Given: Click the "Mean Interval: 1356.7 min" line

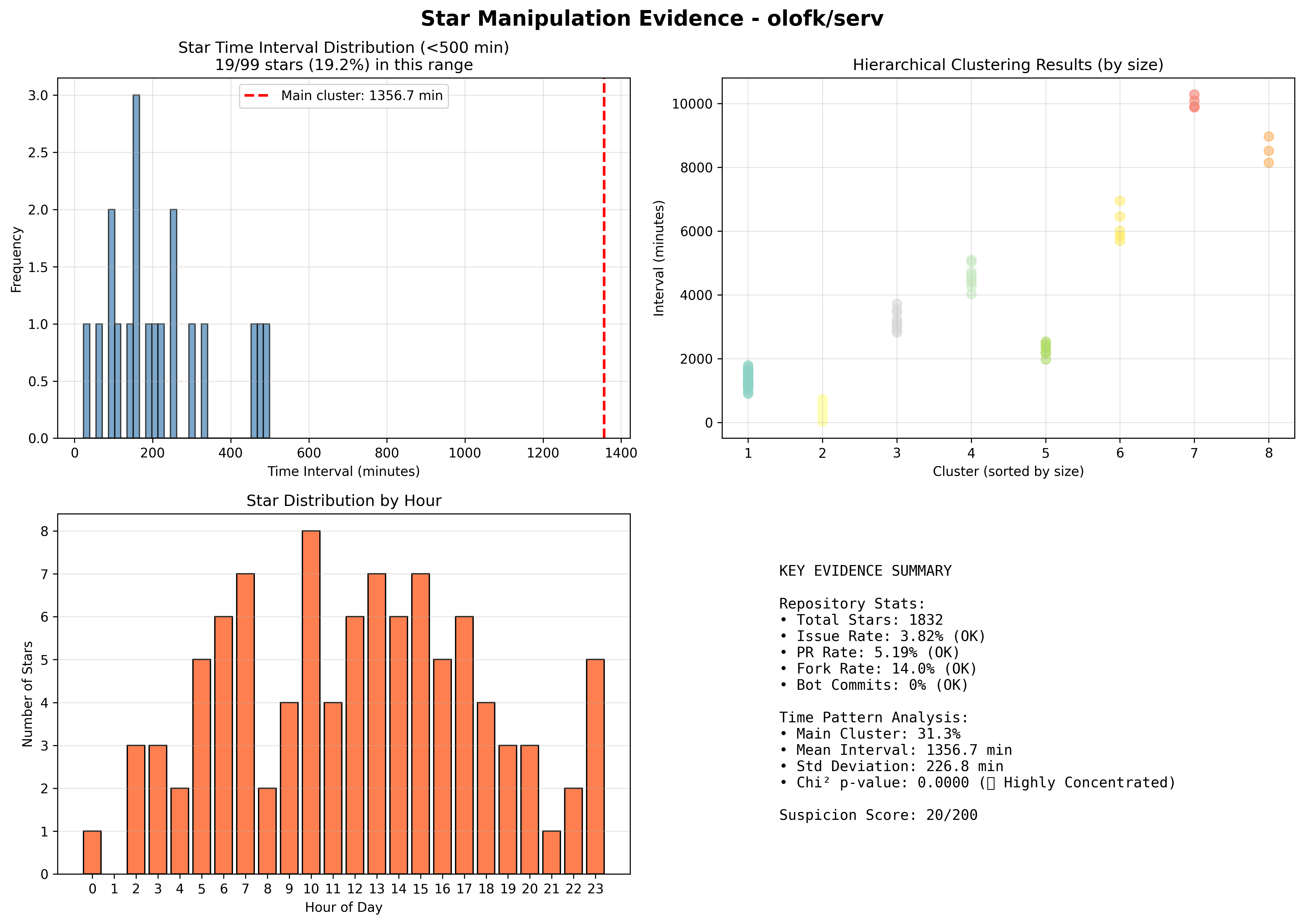Looking at the screenshot, I should tap(896, 750).
